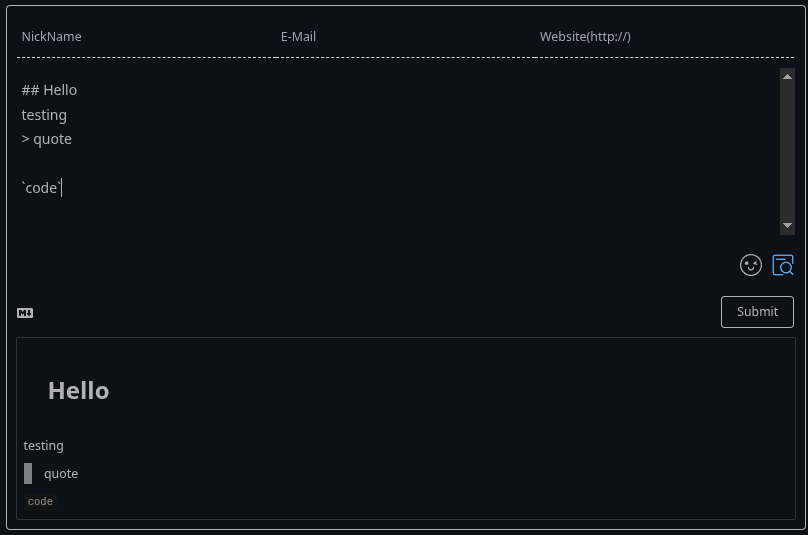Click the rendered quote text in preview
This screenshot has width=808, height=535.
coord(61,474)
